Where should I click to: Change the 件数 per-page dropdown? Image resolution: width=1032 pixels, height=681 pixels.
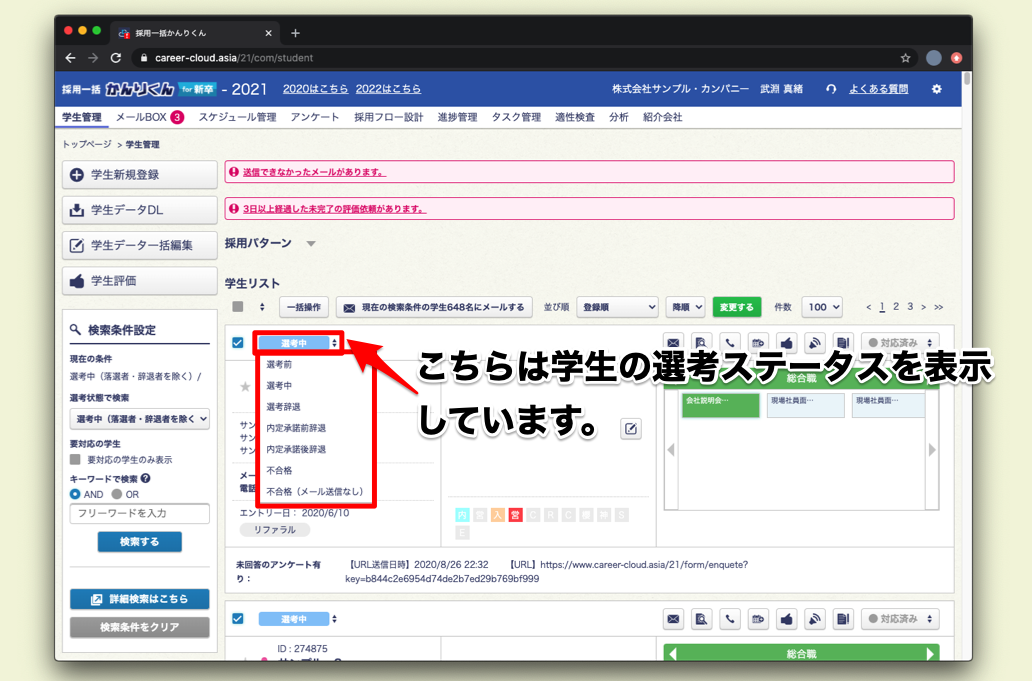point(820,307)
